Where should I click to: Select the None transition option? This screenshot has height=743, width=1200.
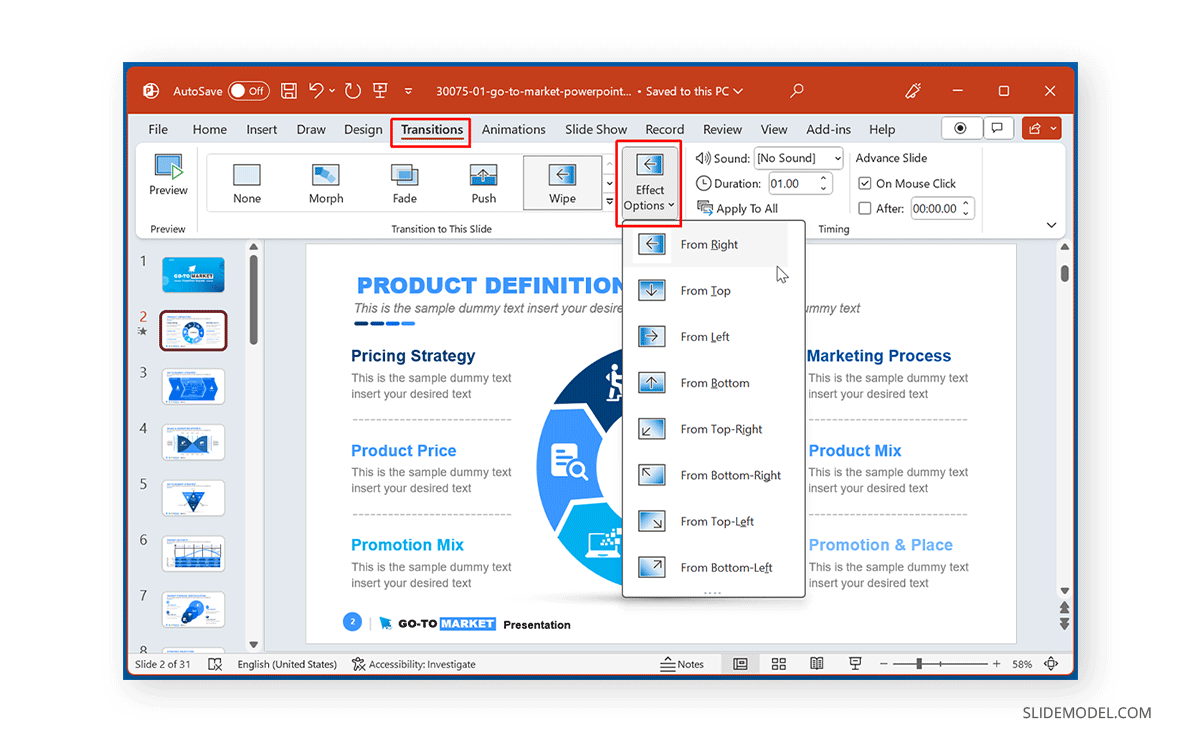tap(246, 182)
